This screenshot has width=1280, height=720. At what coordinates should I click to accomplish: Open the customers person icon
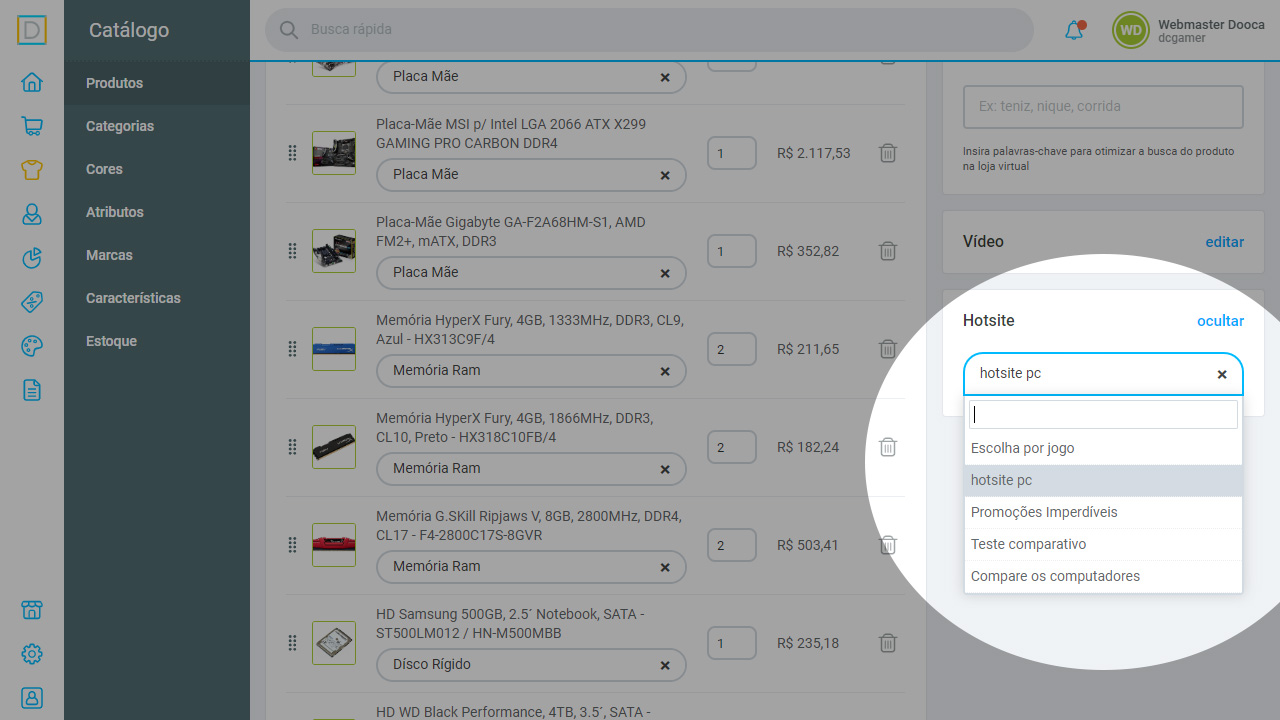point(32,214)
